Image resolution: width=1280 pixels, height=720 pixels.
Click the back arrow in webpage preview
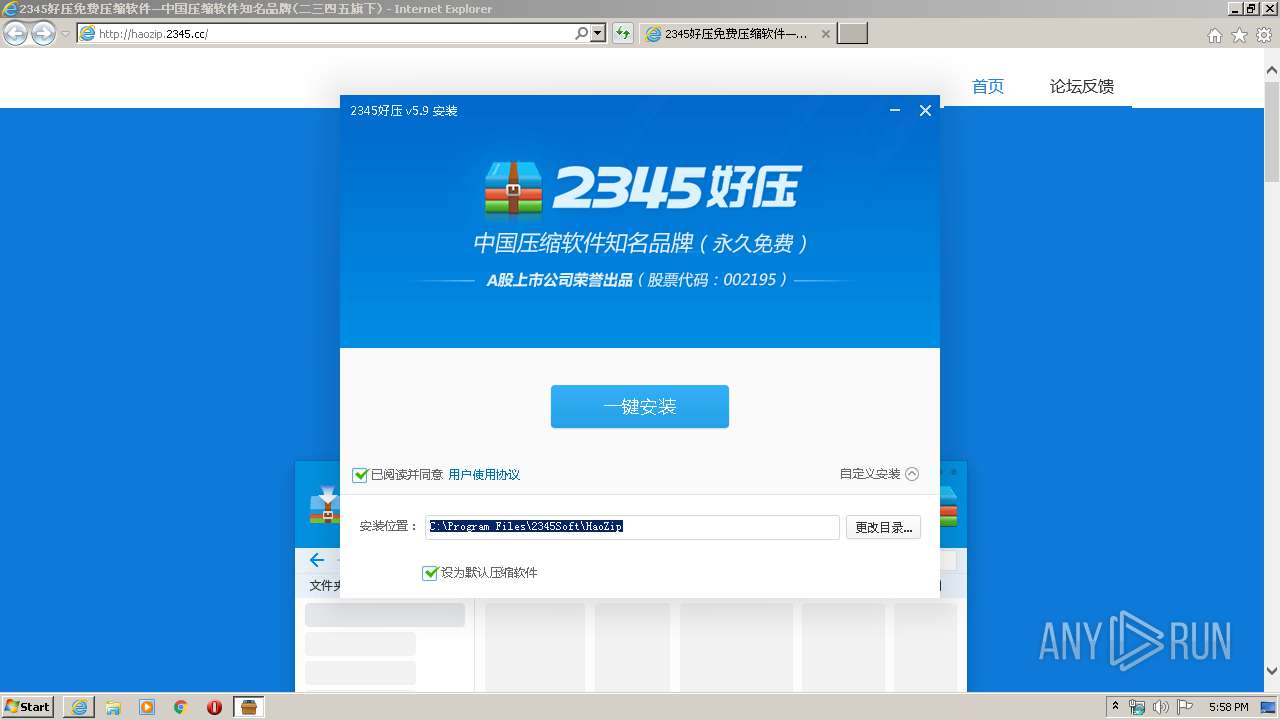point(317,560)
